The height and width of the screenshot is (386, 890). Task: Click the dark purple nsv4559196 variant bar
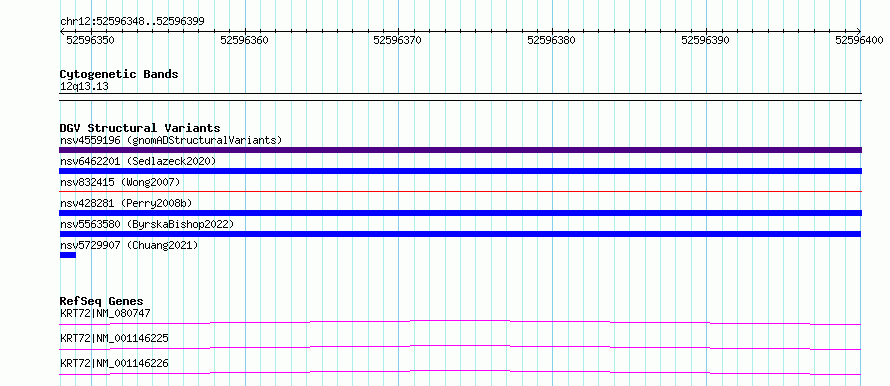(x=460, y=150)
